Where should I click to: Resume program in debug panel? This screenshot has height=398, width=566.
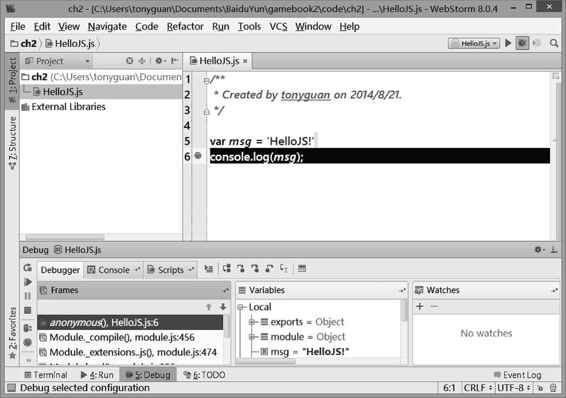point(28,282)
